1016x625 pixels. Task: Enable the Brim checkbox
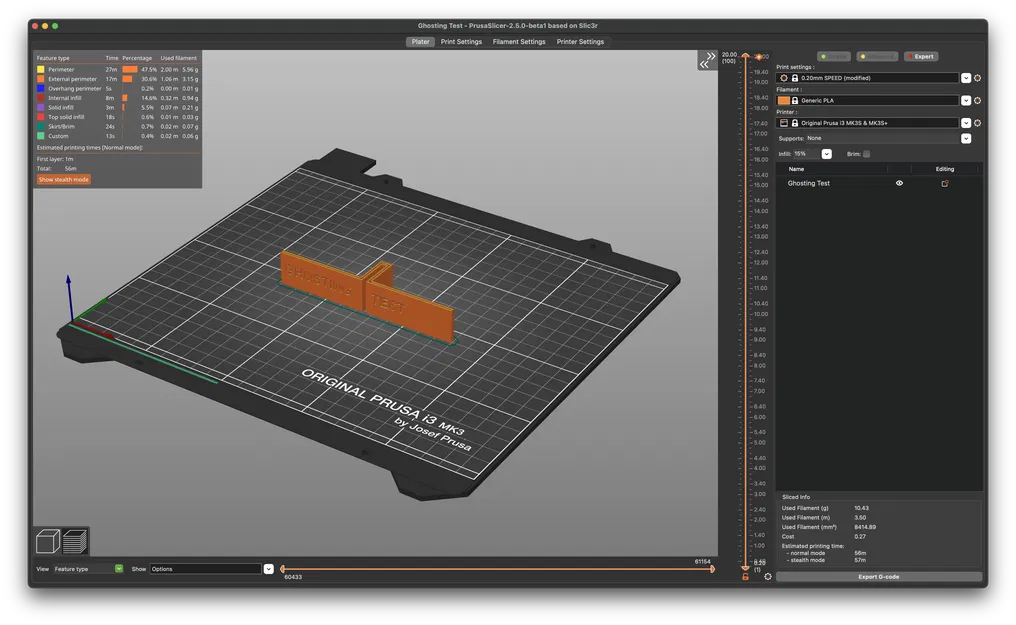pos(866,154)
